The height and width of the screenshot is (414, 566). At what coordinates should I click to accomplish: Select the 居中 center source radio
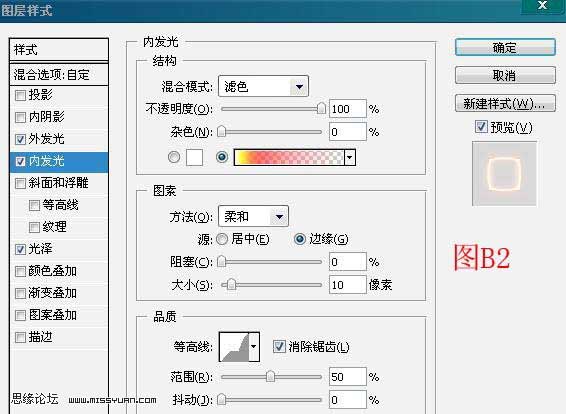point(222,239)
